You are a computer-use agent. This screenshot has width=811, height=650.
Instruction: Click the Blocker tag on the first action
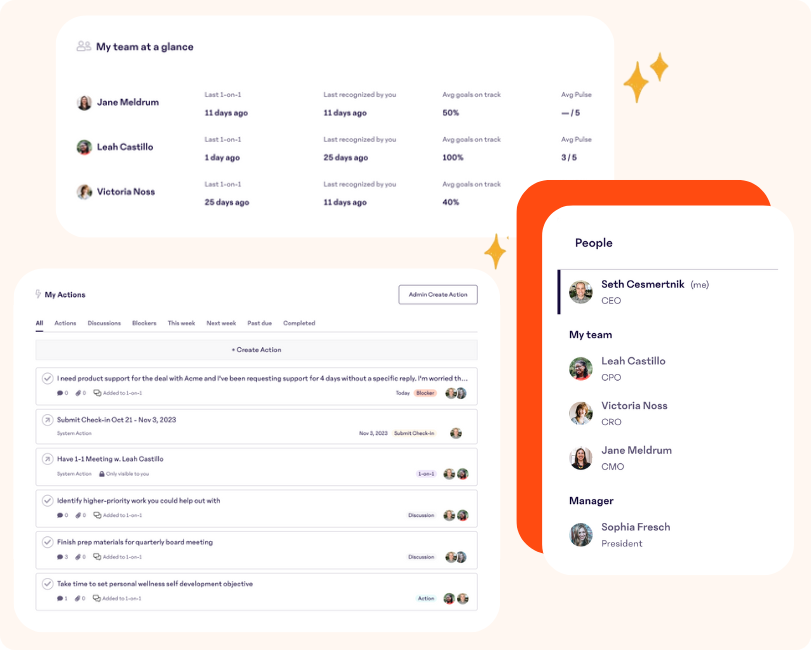[425, 393]
